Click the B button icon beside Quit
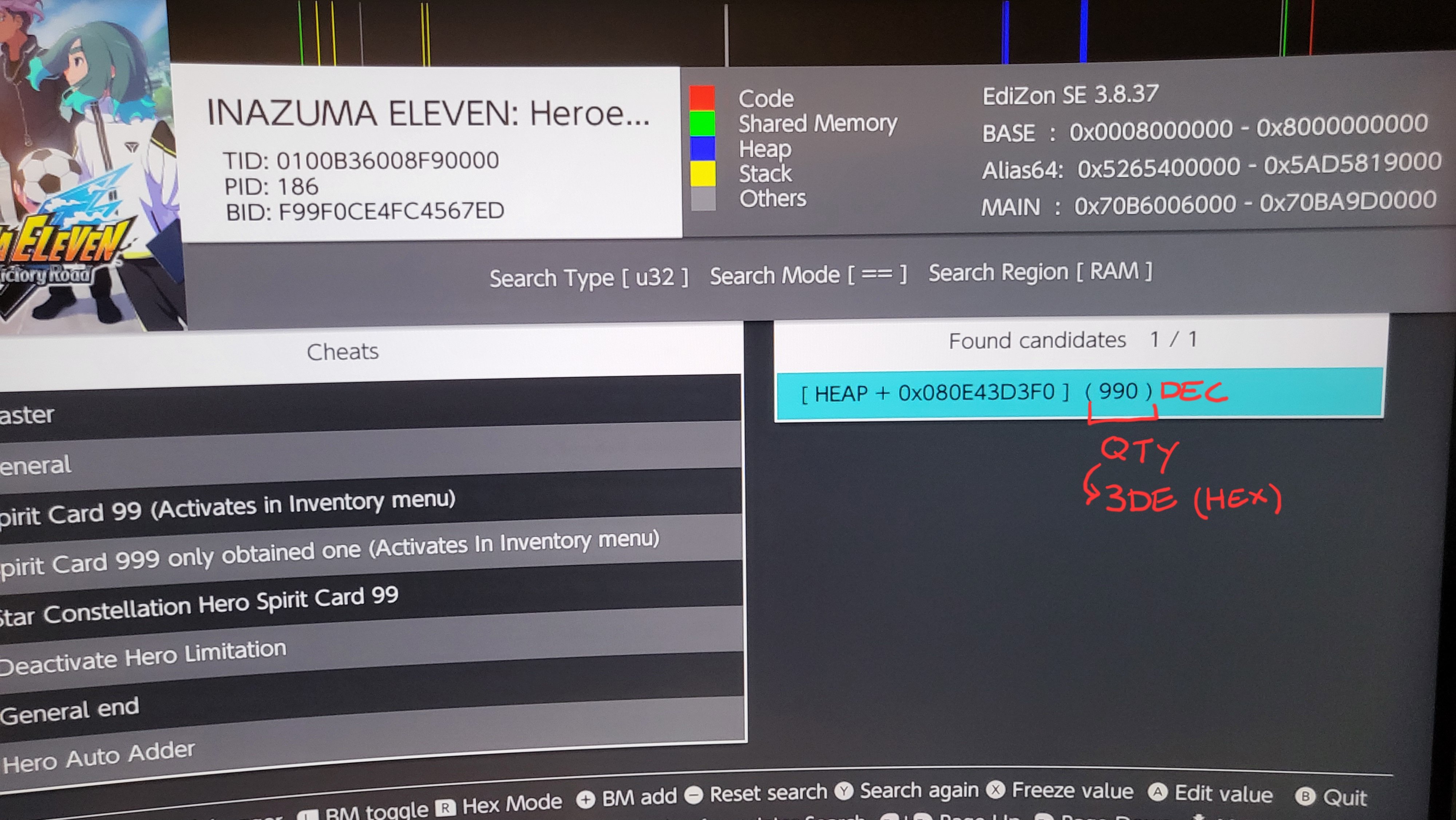 click(1306, 797)
